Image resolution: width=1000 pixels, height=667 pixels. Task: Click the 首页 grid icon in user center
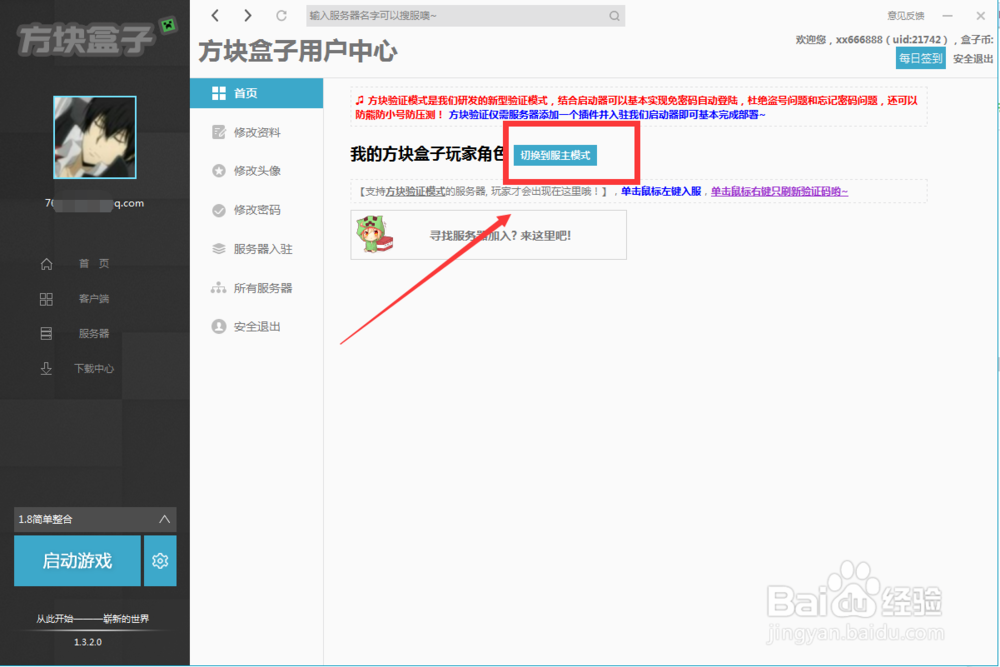point(219,93)
